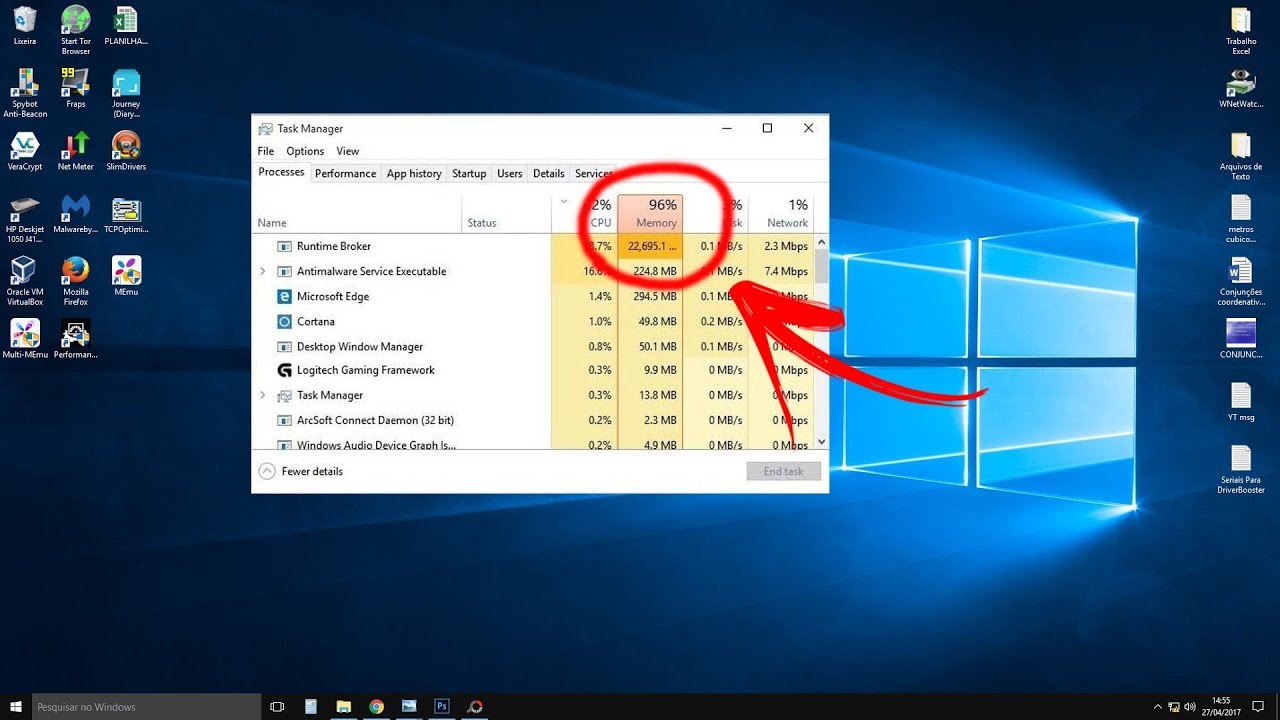Select the Trabalho Excel folder icon

(1240, 30)
